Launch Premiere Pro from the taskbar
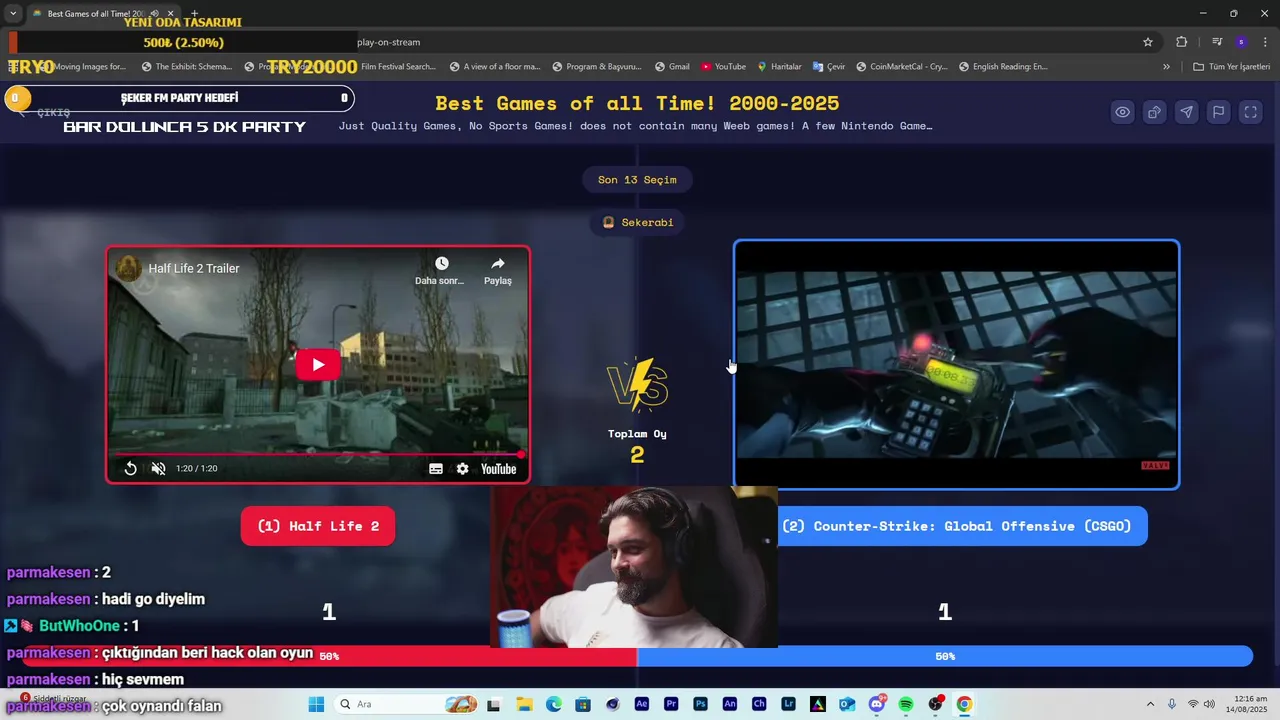The height and width of the screenshot is (720, 1280). click(671, 704)
